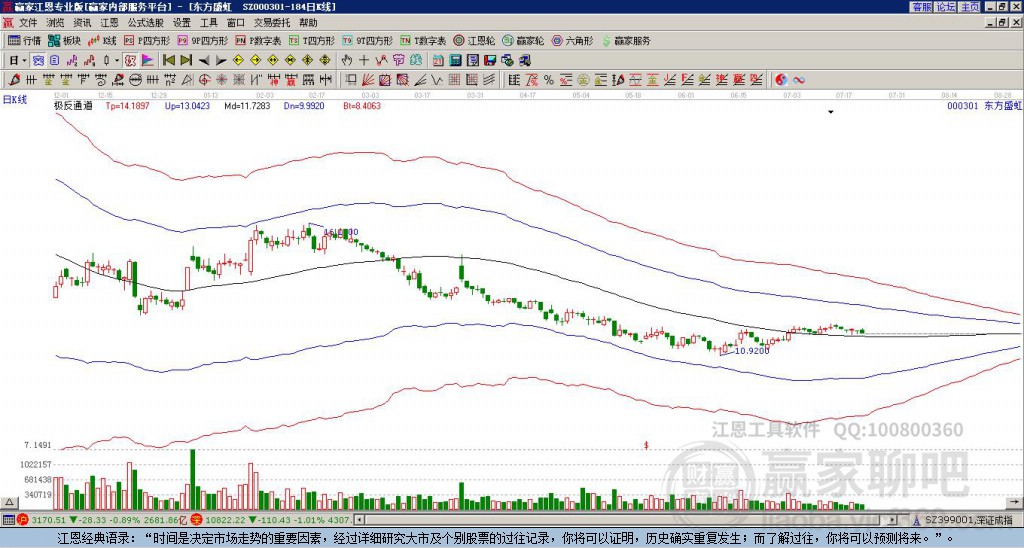Open the 赢家轮 wheel tool

coord(523,40)
